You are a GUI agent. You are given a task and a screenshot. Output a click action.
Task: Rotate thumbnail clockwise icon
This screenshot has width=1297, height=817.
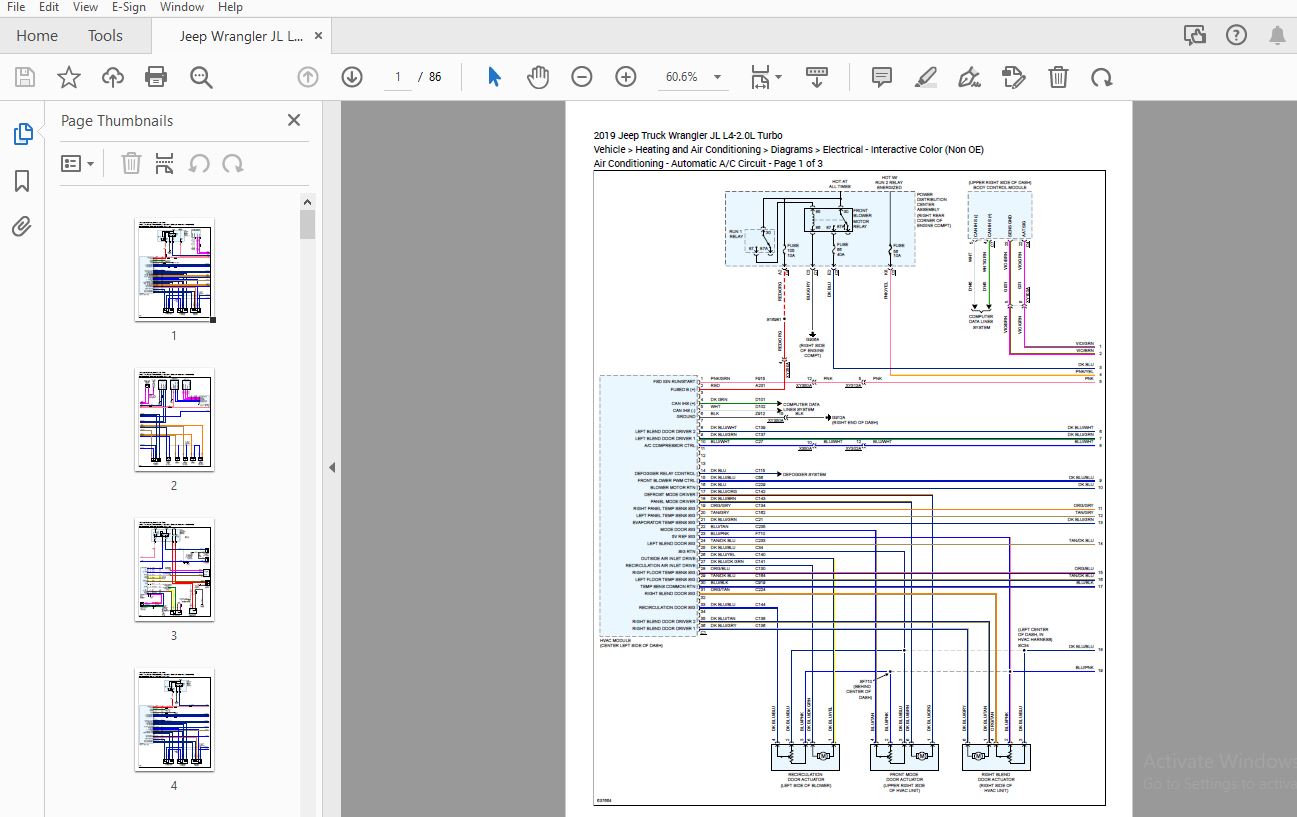pos(233,163)
